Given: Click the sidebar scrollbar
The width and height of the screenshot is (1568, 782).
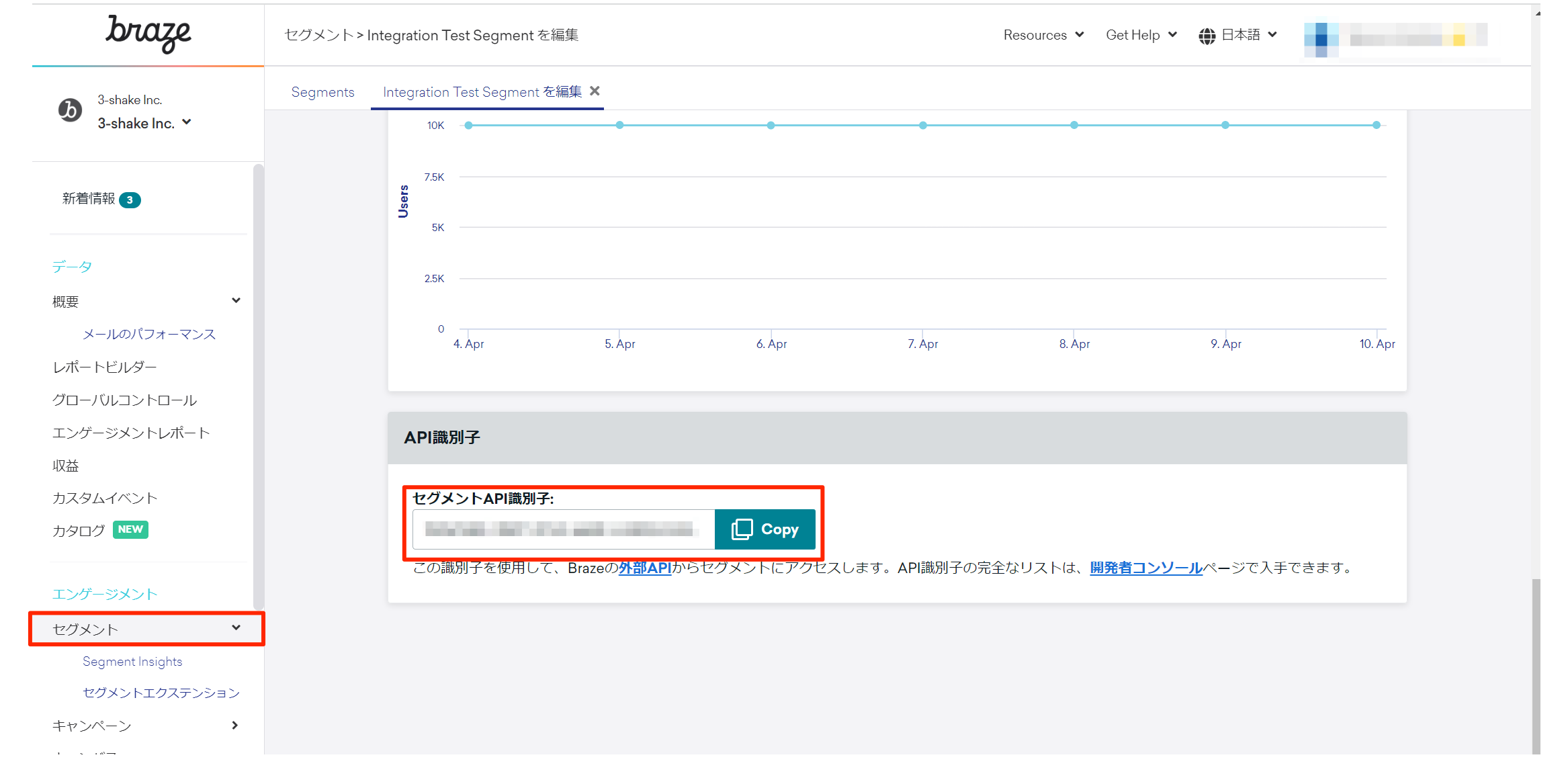Looking at the screenshot, I should coord(258,386).
